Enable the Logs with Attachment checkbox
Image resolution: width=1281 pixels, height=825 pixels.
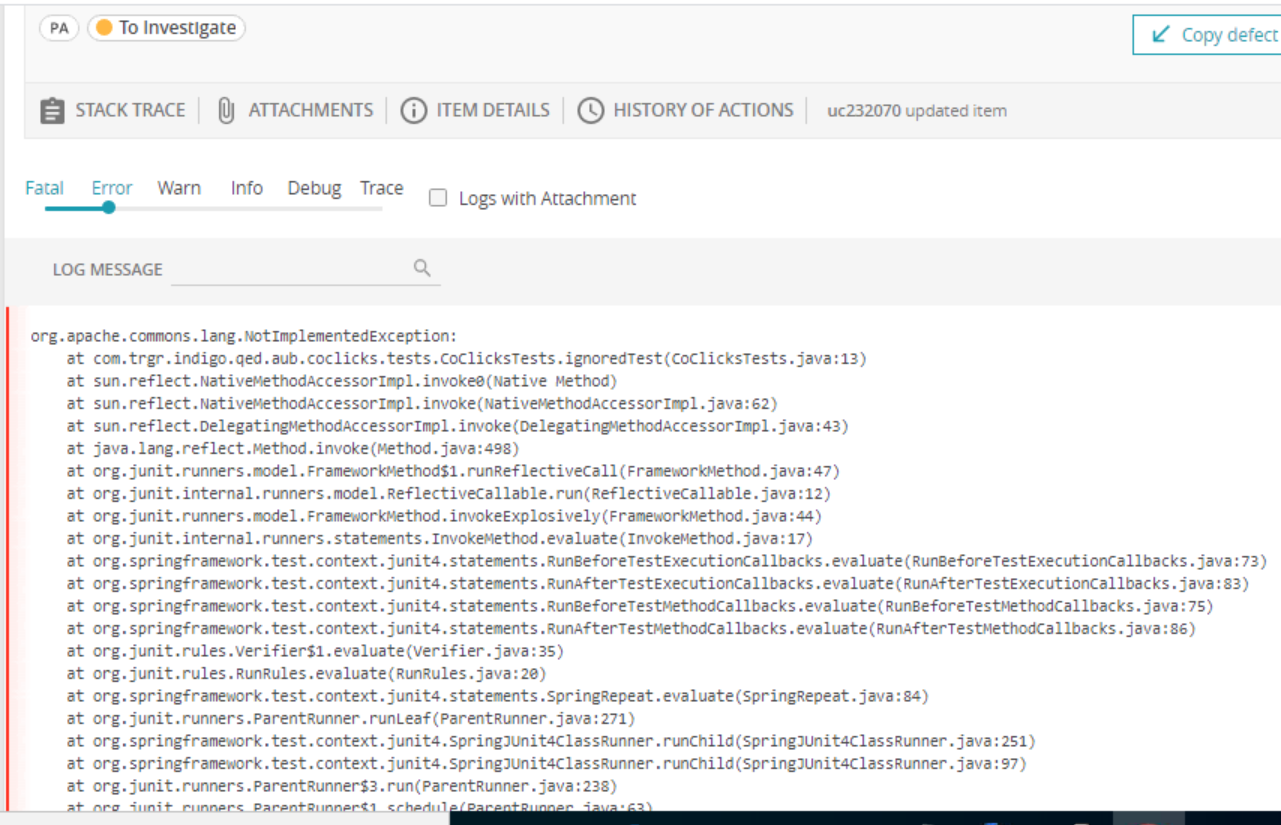[437, 198]
